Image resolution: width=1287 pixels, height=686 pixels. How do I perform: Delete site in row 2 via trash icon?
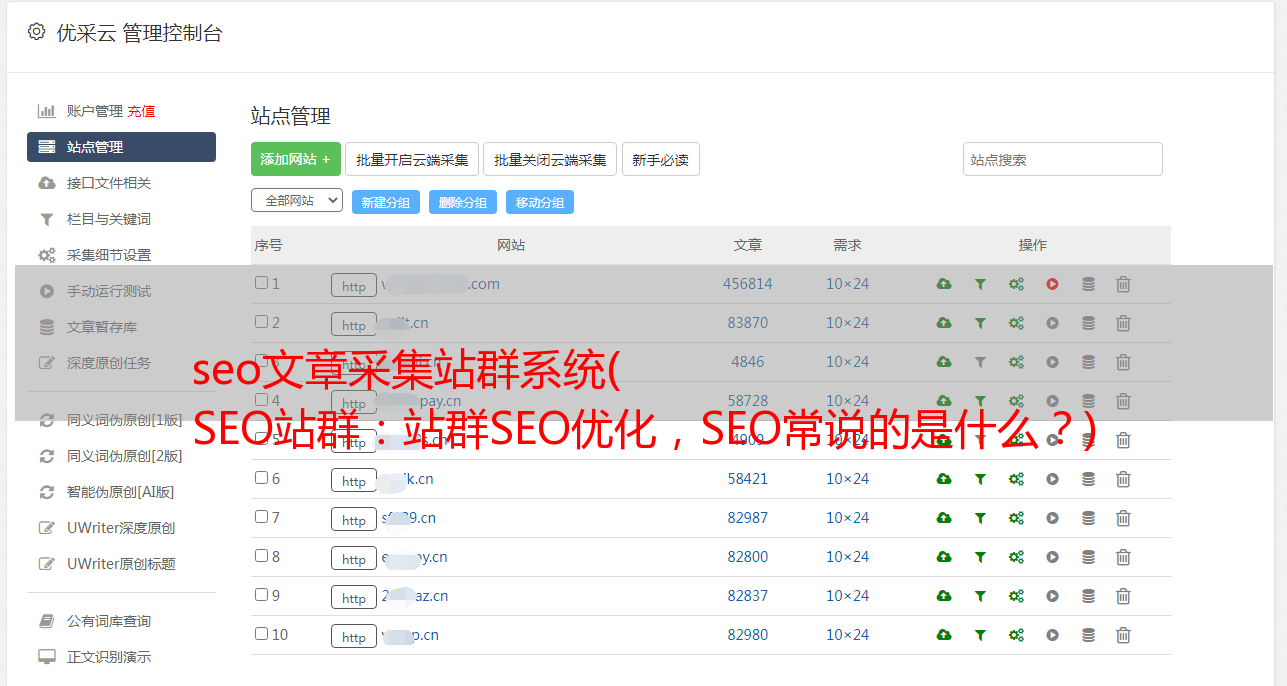tap(1123, 323)
